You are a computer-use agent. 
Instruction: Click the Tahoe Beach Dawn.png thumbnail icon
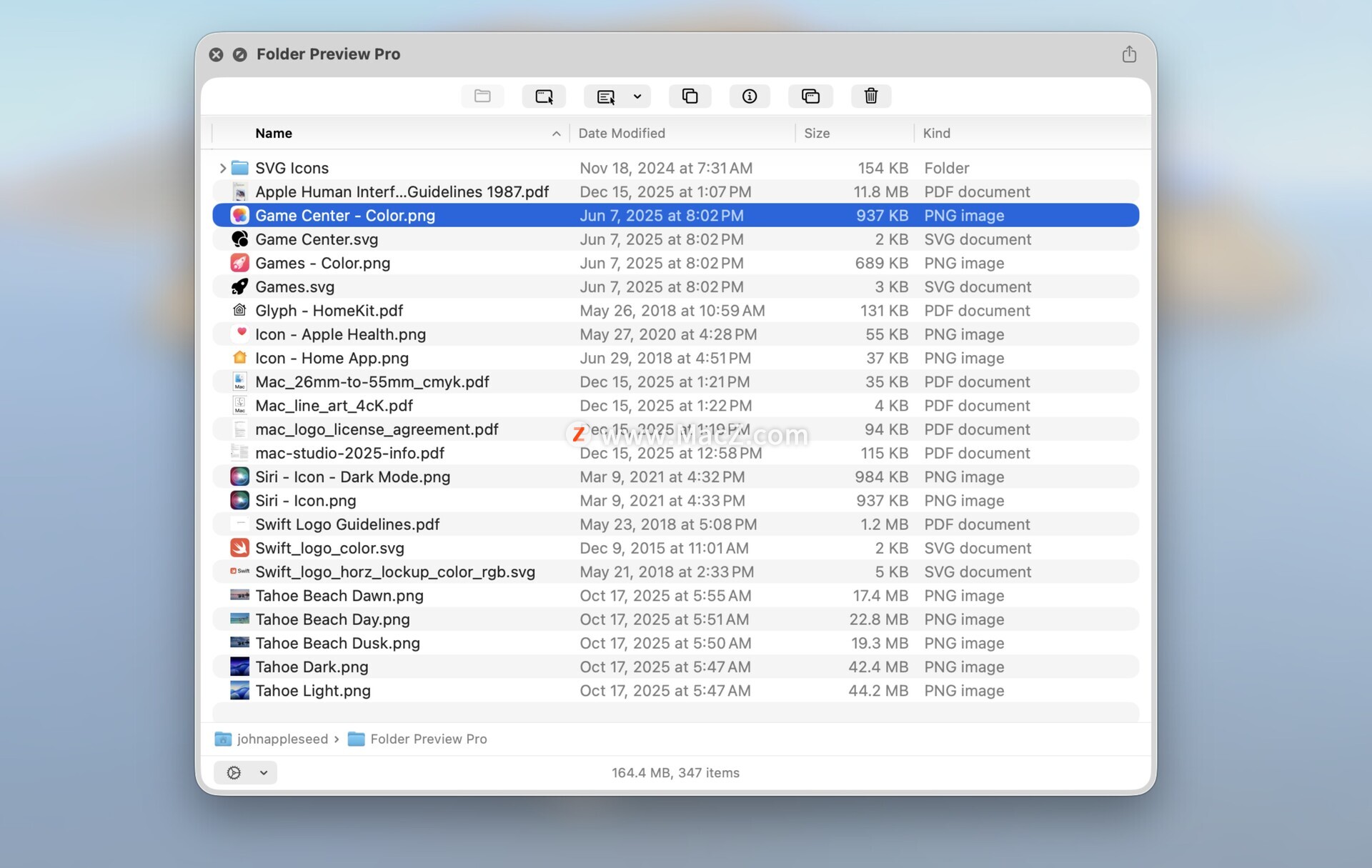[240, 595]
